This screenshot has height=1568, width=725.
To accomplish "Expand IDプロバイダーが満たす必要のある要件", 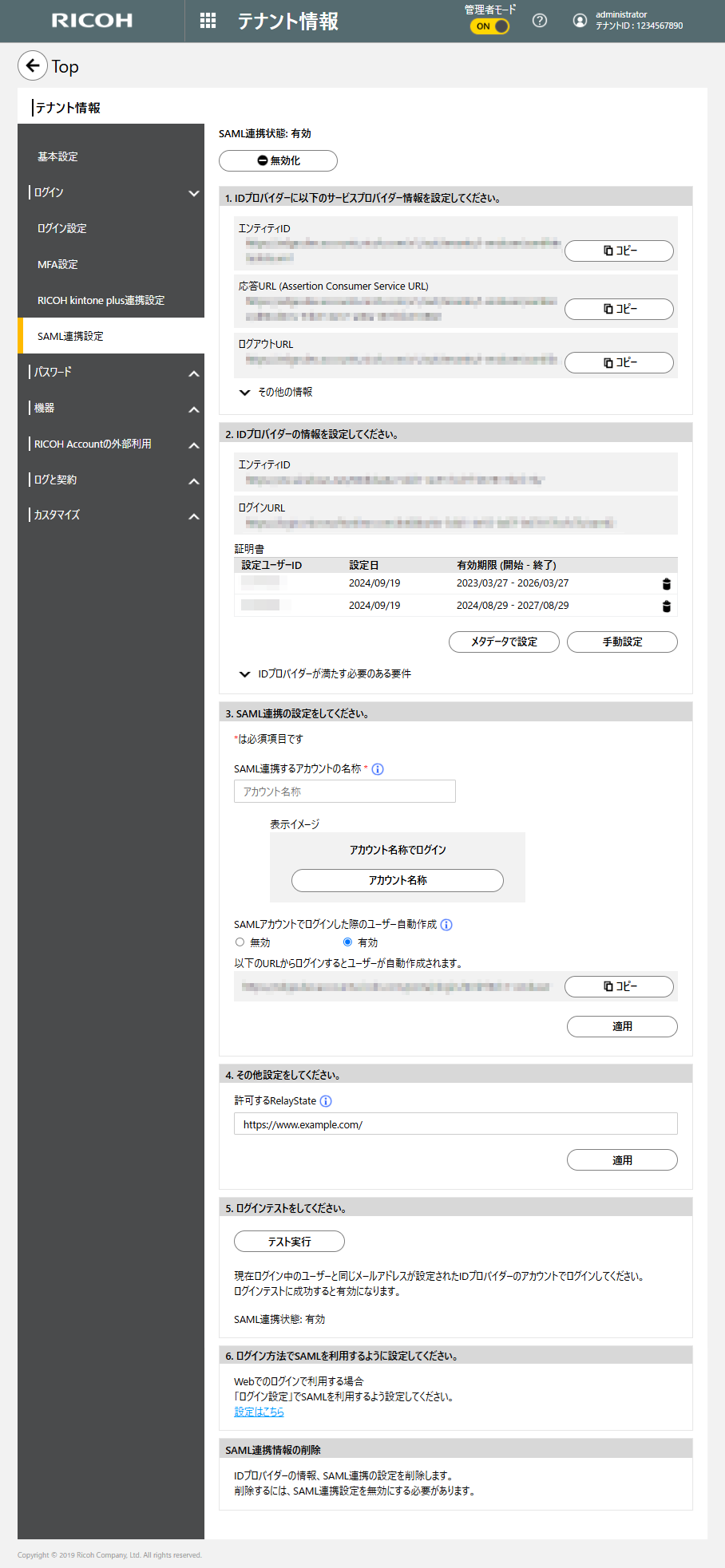I will (x=326, y=674).
